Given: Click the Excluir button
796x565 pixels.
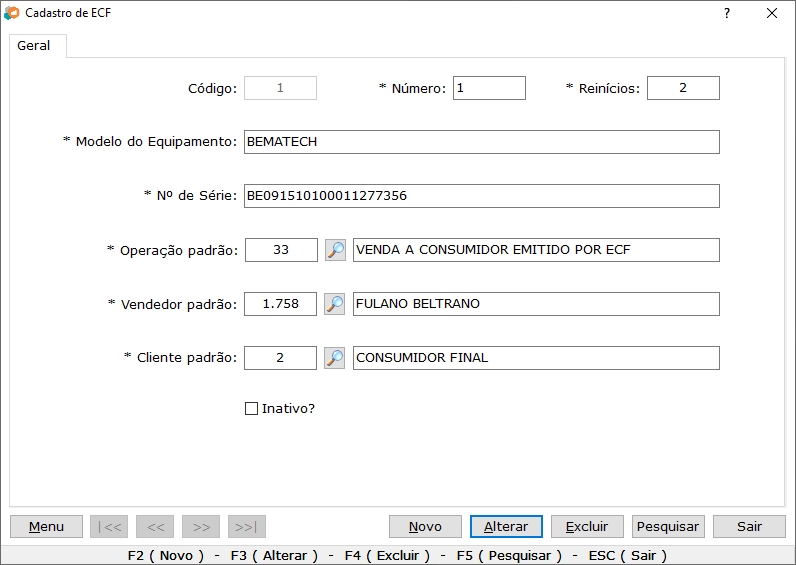Looking at the screenshot, I should (x=587, y=527).
